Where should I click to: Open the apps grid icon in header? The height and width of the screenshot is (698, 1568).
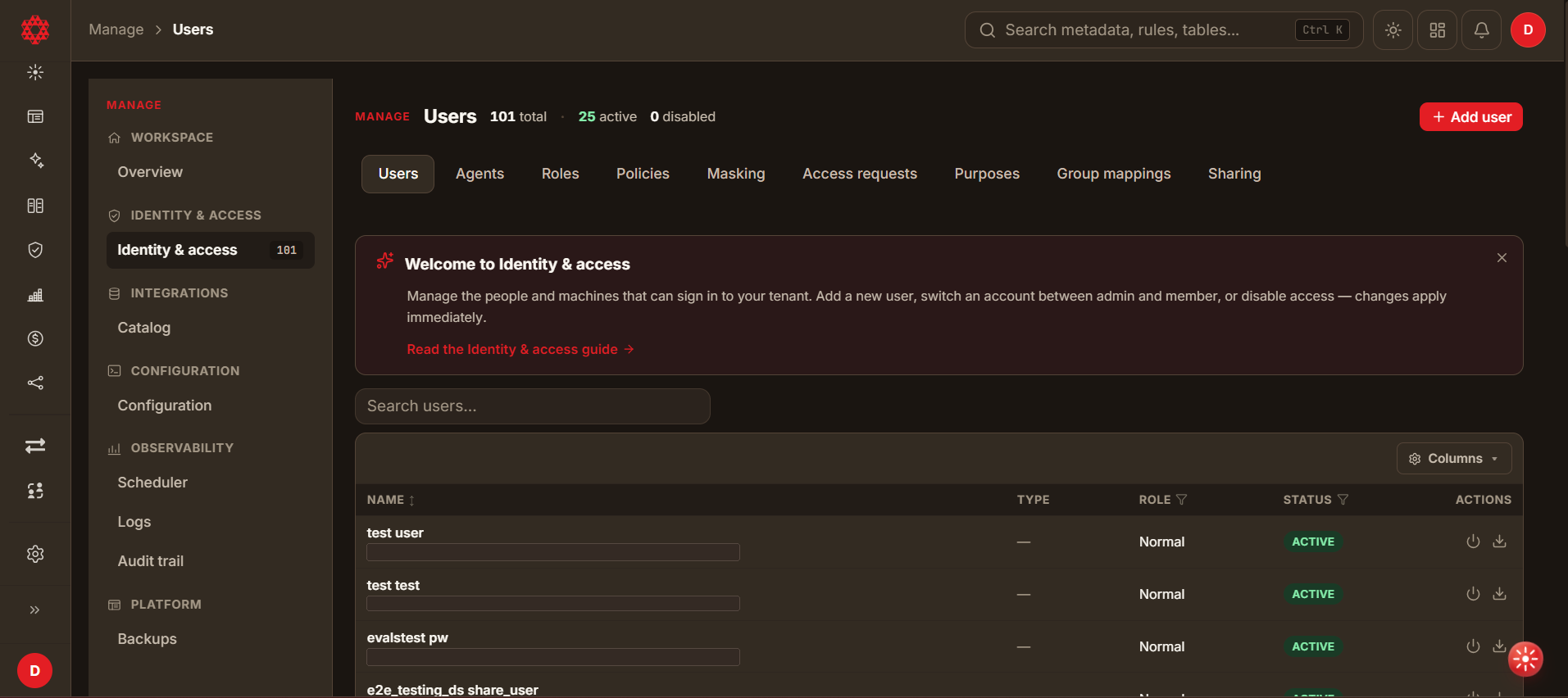coord(1437,30)
